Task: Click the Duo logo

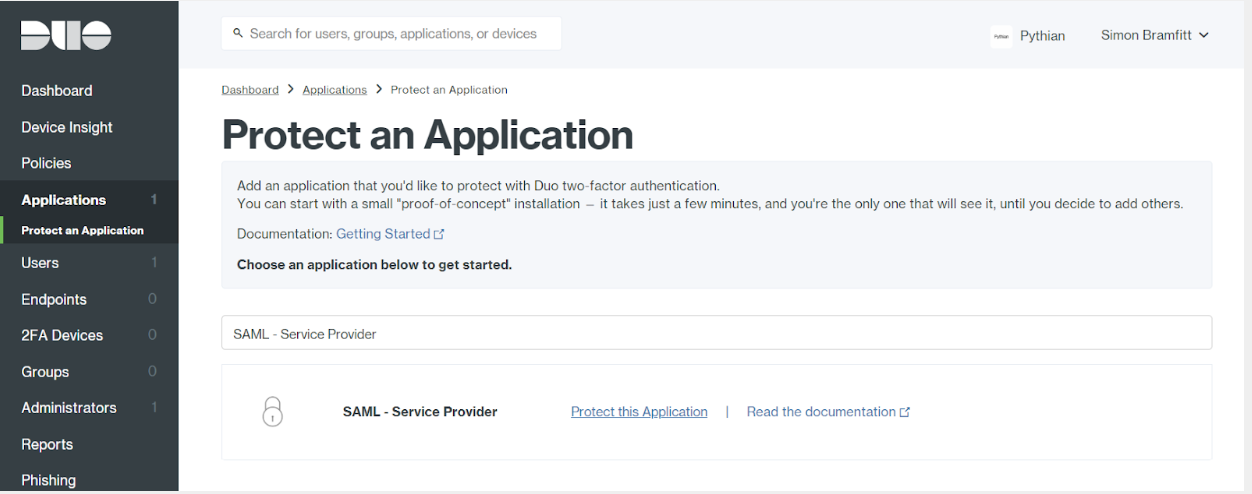Action: click(x=65, y=35)
